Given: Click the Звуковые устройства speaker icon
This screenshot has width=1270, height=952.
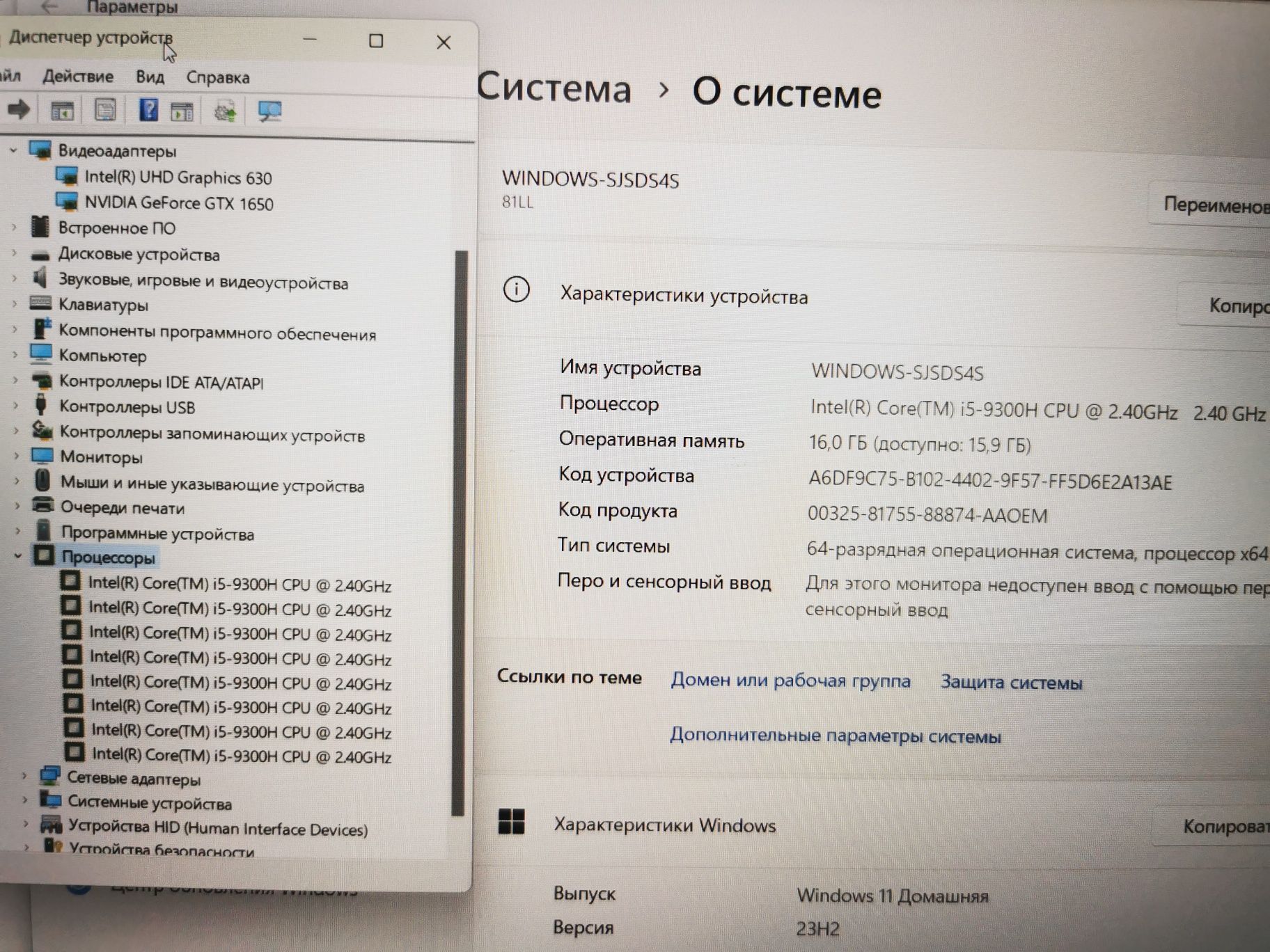Looking at the screenshot, I should 40,278.
